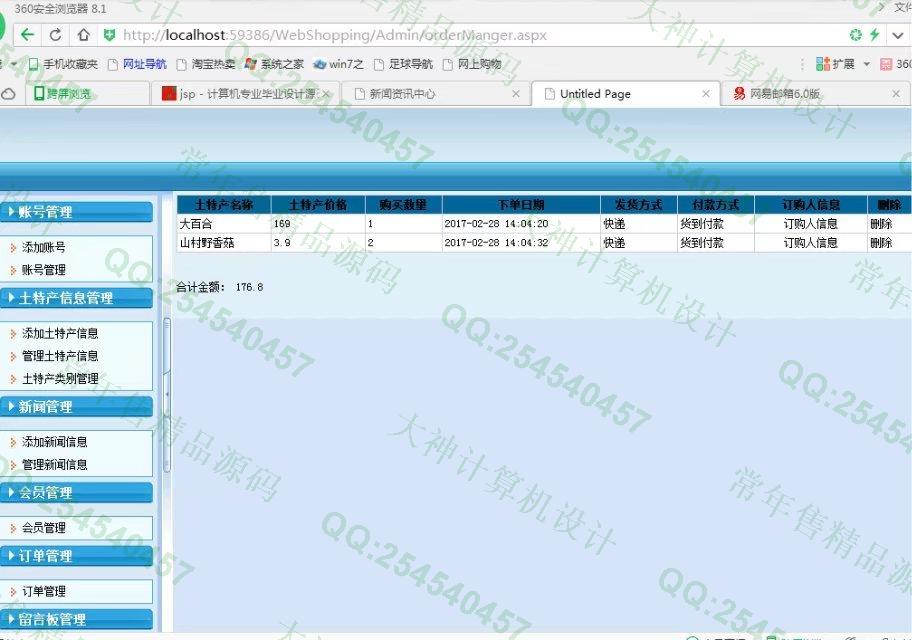Click the green lightning speed-mode icon
The image size is (912, 640).
tap(874, 35)
